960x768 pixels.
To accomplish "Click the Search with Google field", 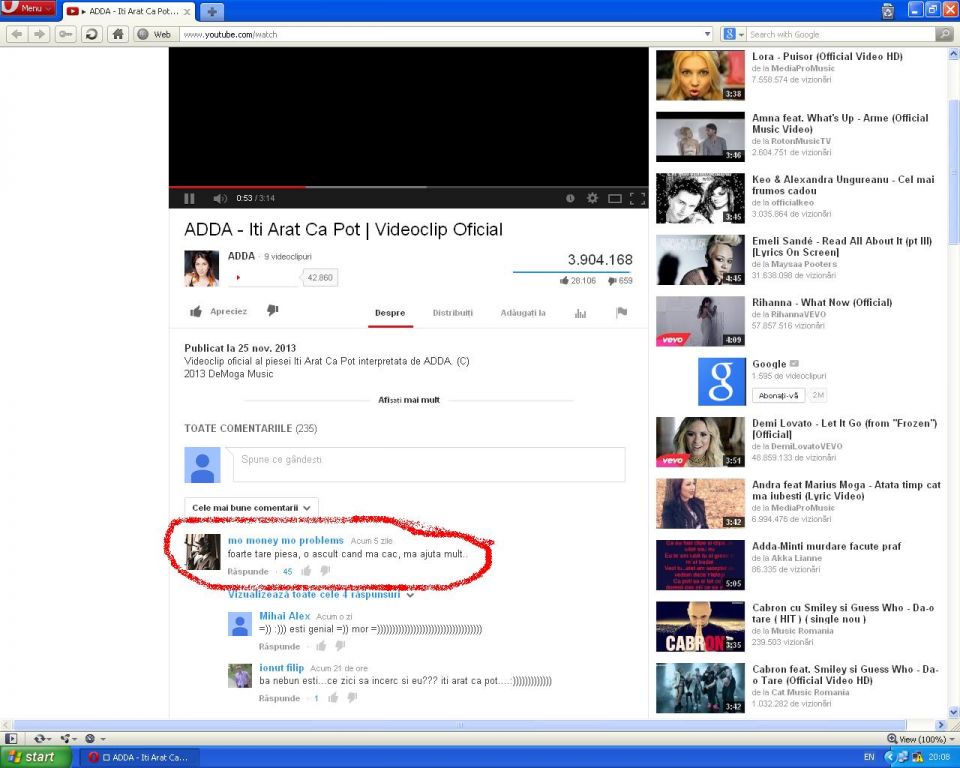I will point(841,34).
